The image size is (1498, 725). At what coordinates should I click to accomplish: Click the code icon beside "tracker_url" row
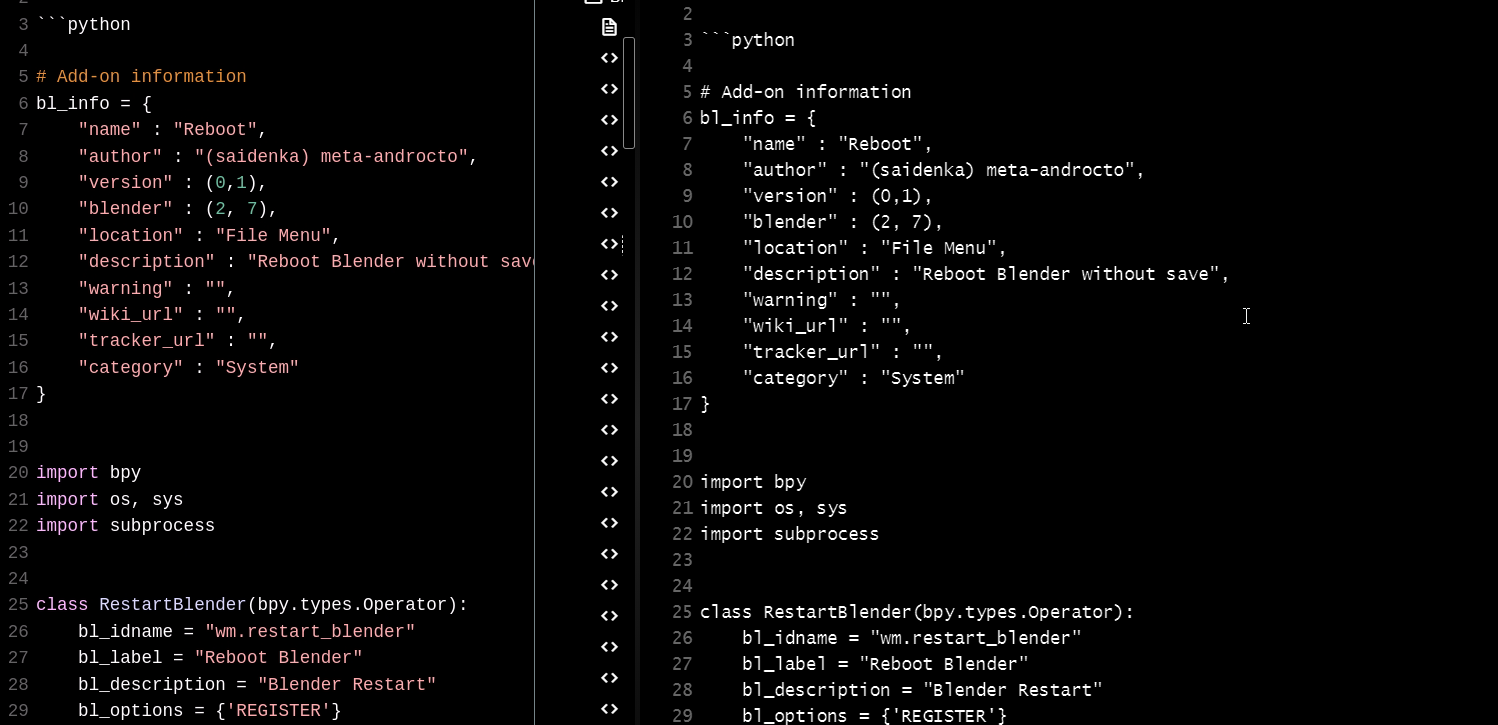(610, 337)
